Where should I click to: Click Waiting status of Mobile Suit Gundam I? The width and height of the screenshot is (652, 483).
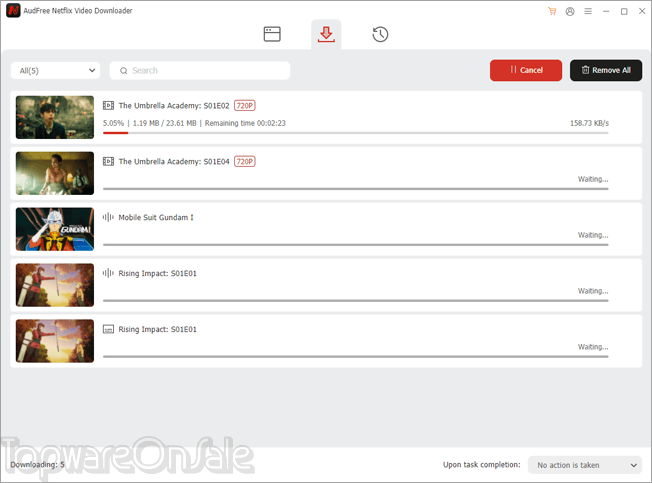pos(593,235)
